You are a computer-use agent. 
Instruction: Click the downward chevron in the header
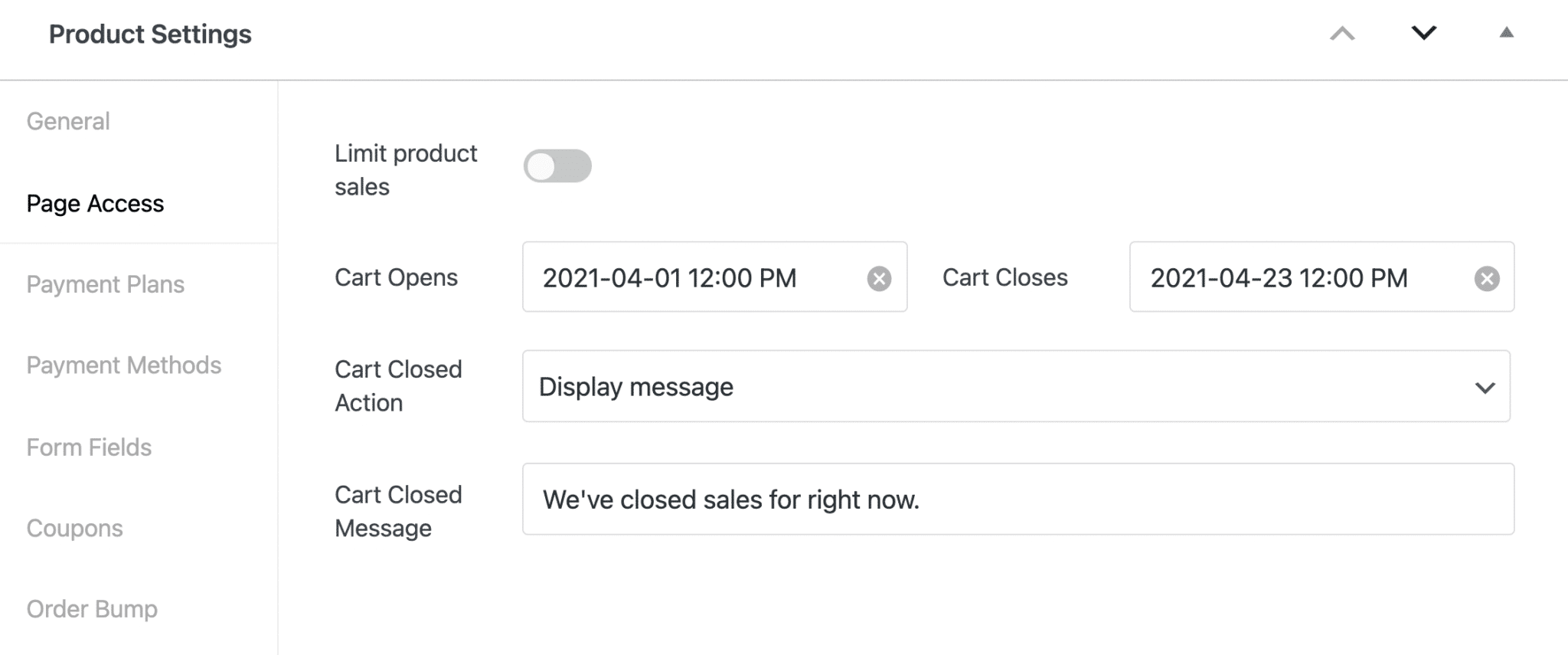point(1423,34)
